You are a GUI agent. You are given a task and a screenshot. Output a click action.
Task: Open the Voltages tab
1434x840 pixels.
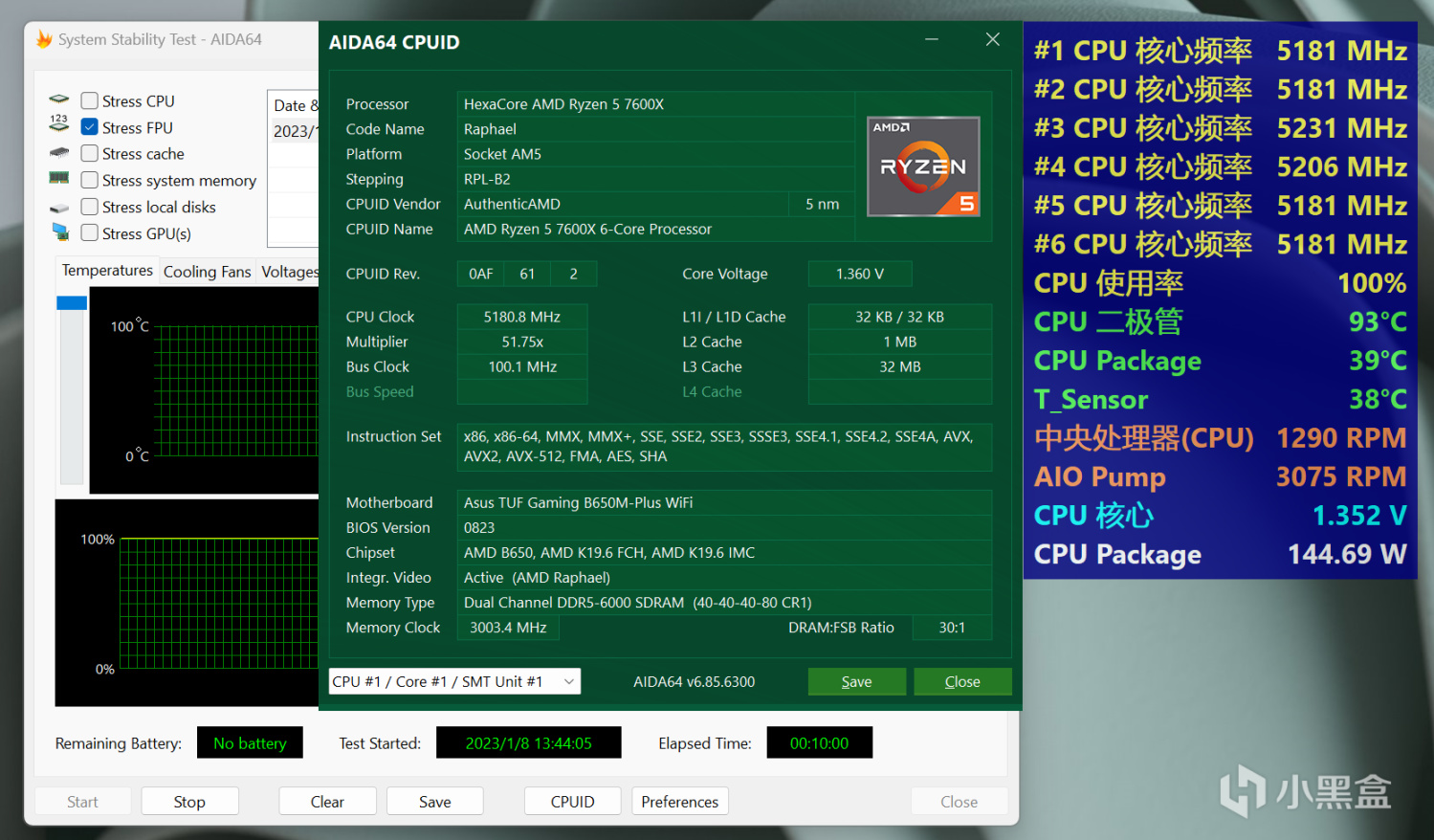point(289,272)
